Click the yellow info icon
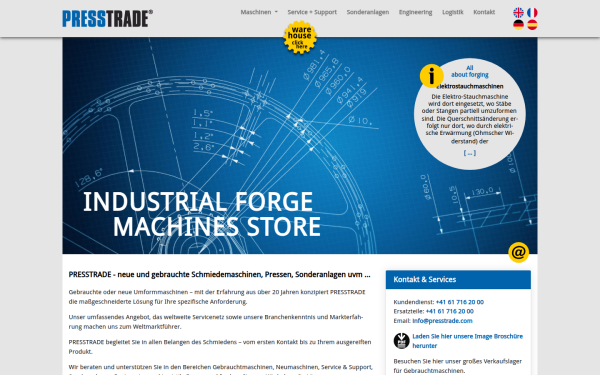 [431, 75]
